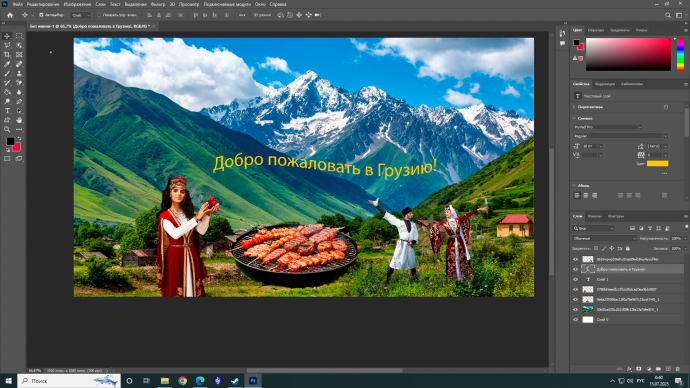
Task: Open the Файл menu
Action: (18, 4)
